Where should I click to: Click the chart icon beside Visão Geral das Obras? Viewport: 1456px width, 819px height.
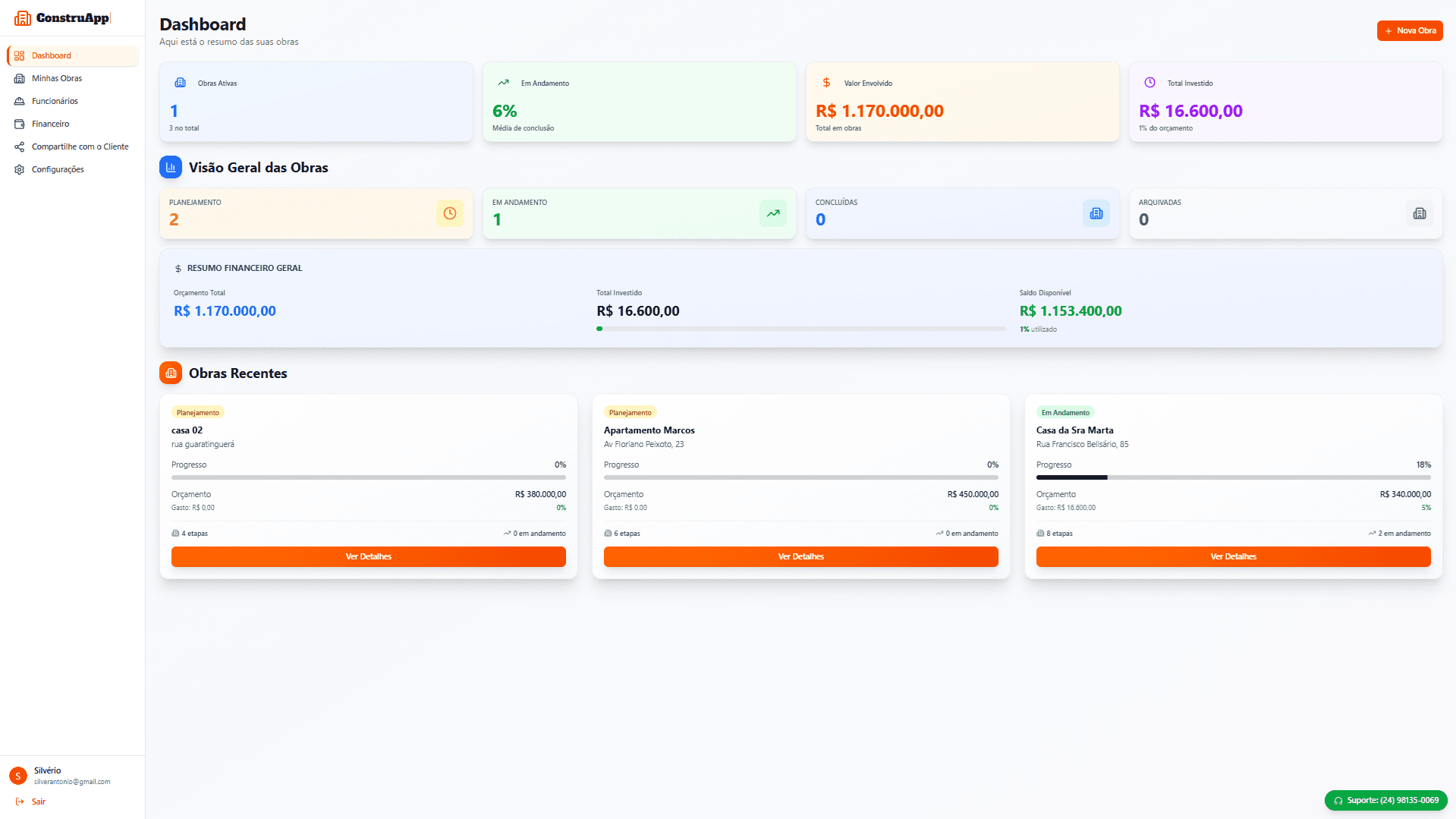pos(170,167)
